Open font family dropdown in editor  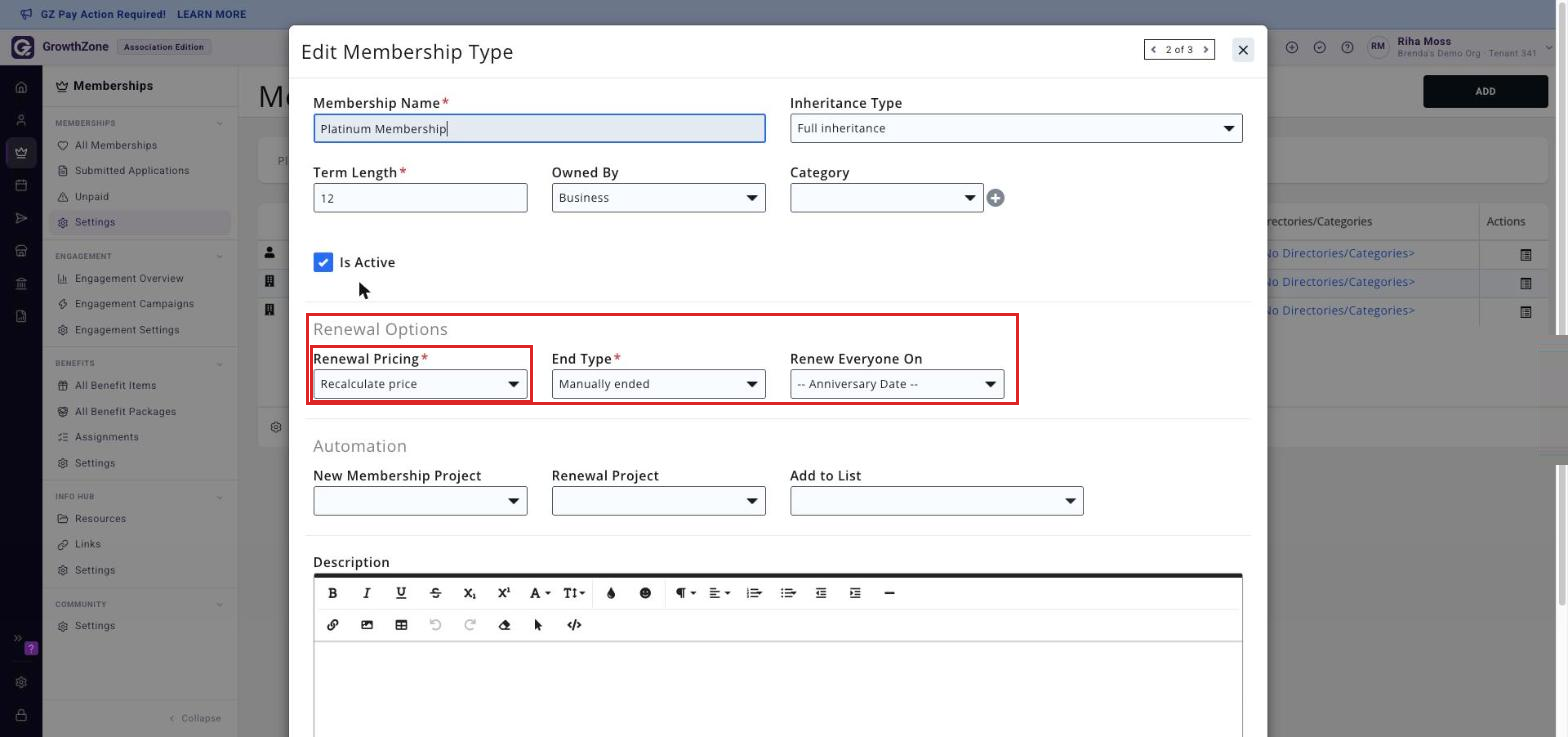pyautogui.click(x=540, y=593)
